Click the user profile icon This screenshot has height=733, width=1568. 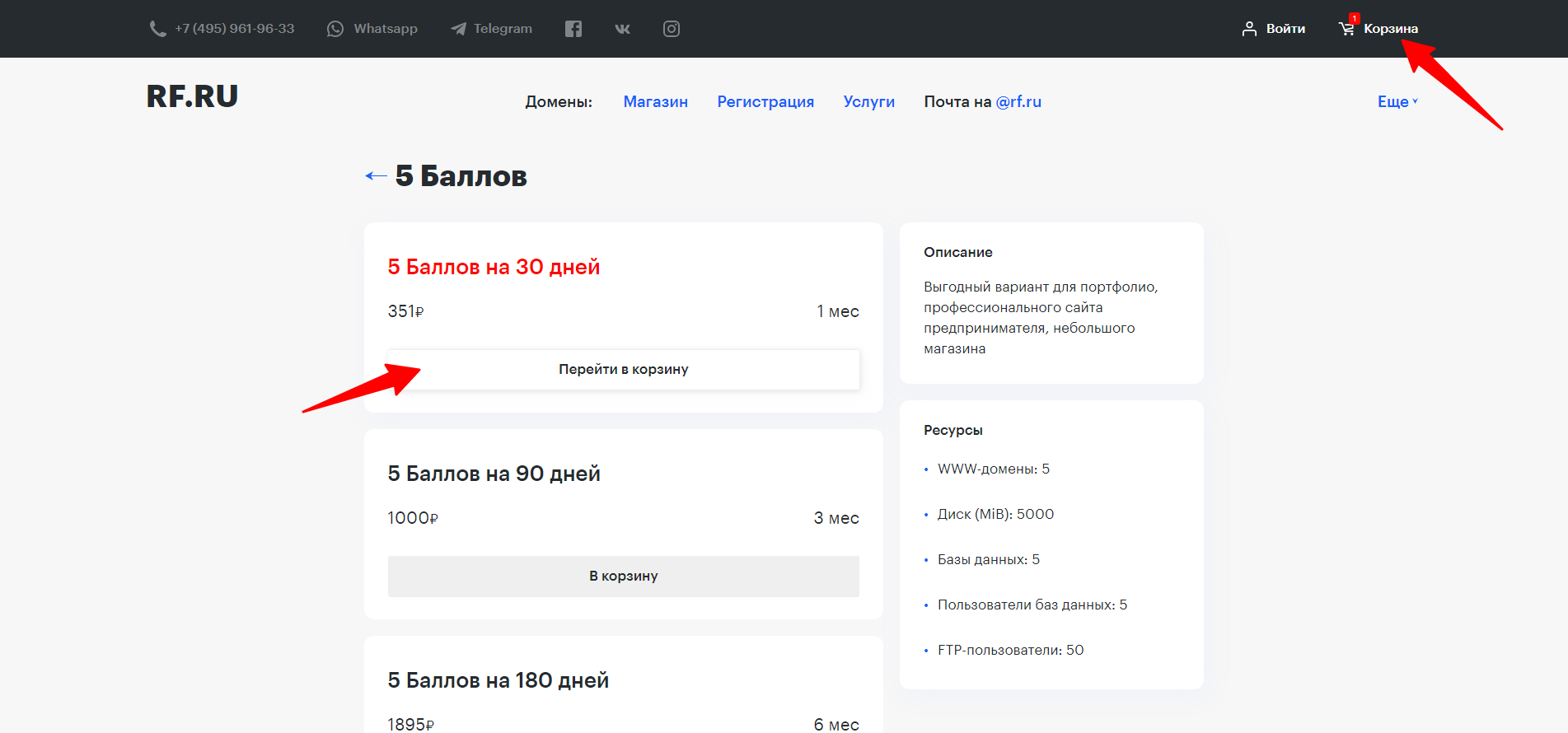click(1249, 29)
